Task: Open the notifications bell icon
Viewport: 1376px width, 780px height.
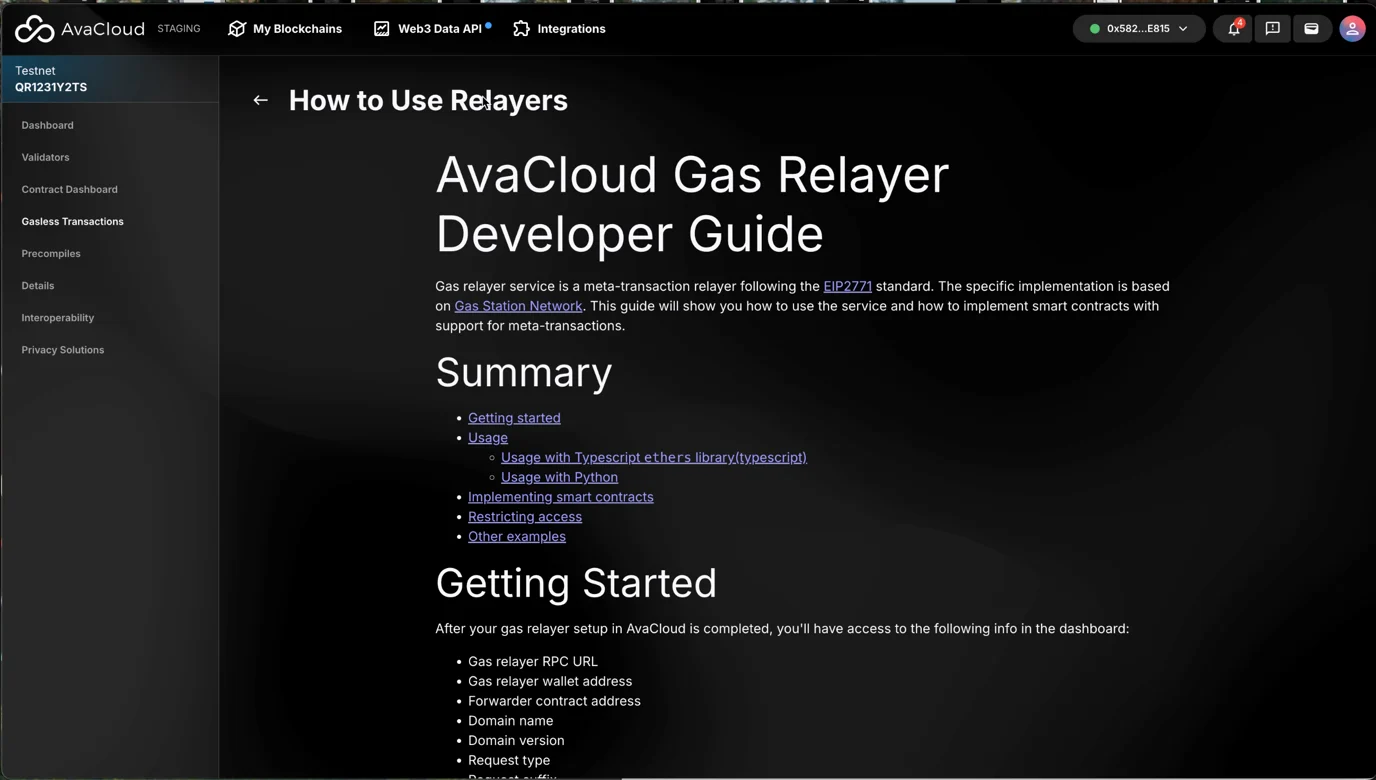Action: point(1234,29)
